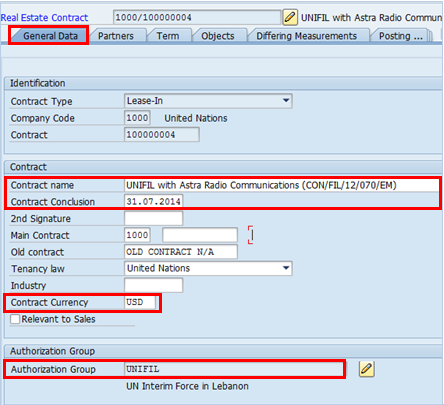Screen dimensions: 444x405
Task: Click the empty Main Contract number field
Action: tap(200, 235)
